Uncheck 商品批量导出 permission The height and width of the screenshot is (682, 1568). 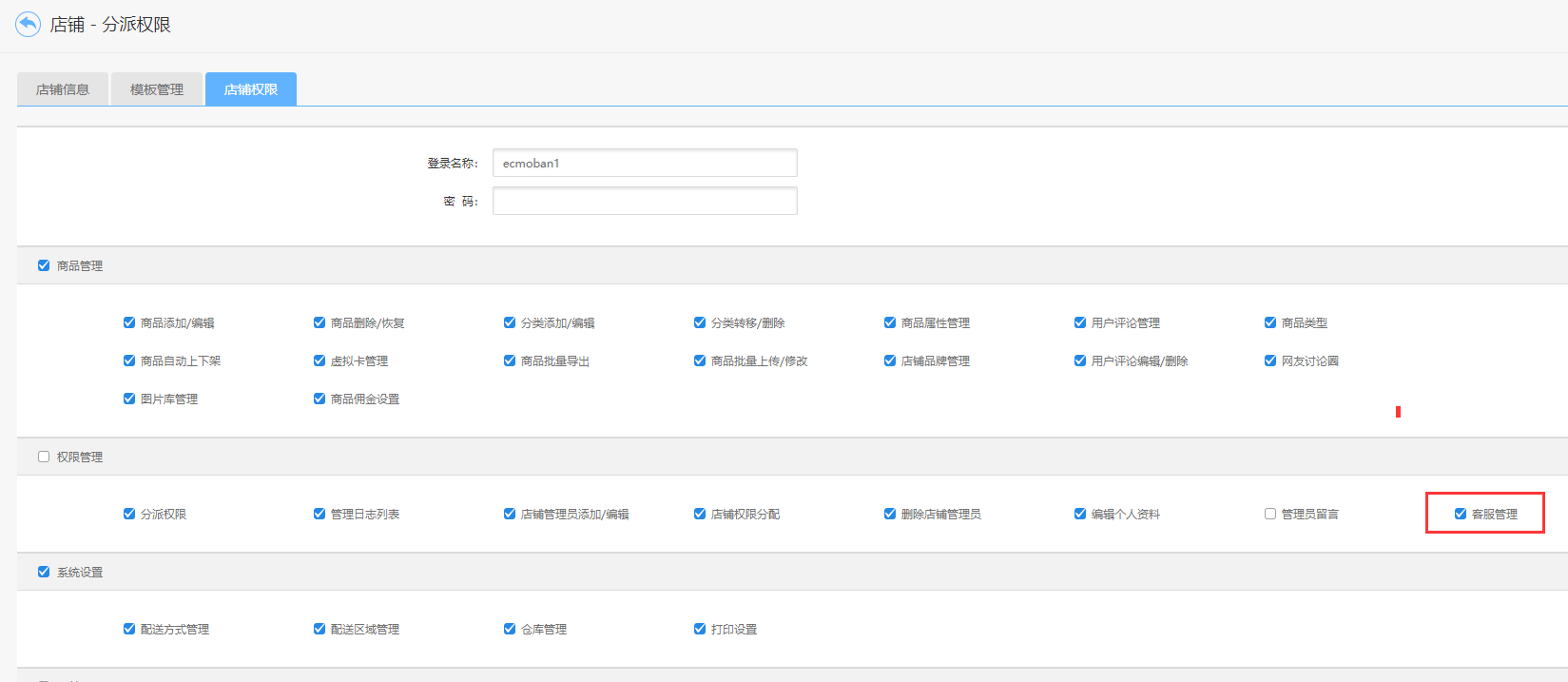(510, 360)
